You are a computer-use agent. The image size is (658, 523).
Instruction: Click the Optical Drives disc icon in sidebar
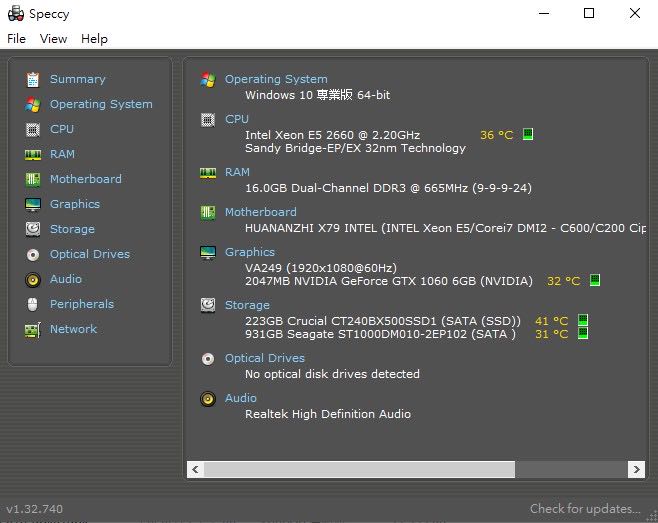pos(33,254)
